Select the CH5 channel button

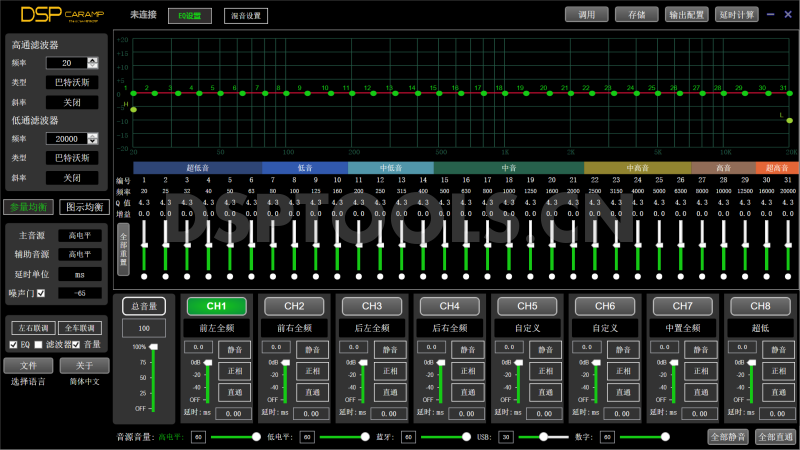click(528, 305)
